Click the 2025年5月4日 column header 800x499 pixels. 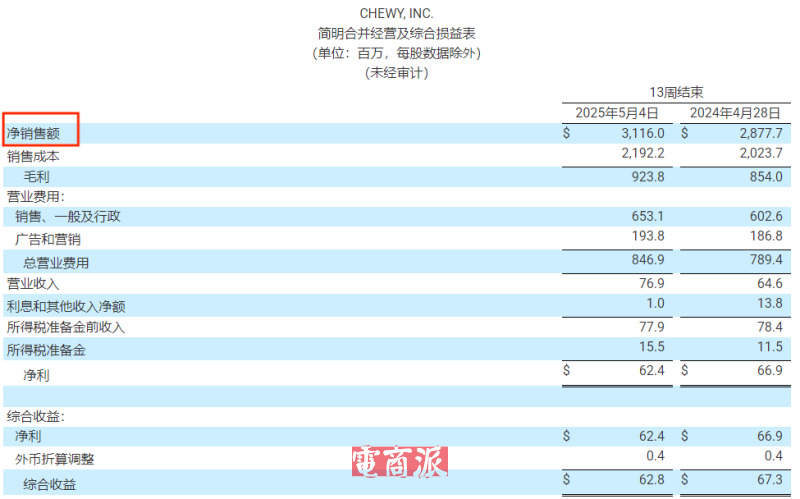pos(617,111)
